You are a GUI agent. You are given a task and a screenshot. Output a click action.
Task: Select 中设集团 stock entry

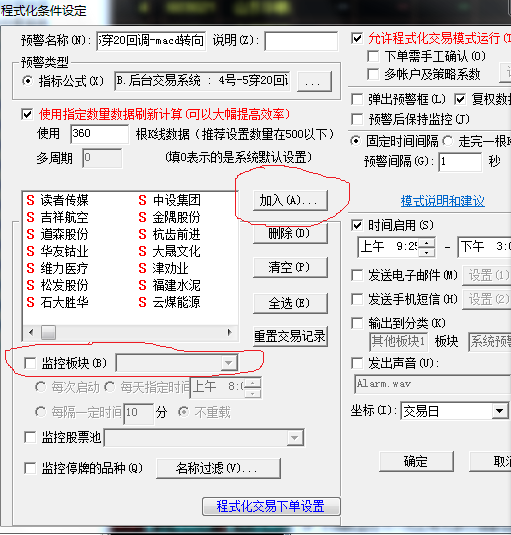(170, 200)
